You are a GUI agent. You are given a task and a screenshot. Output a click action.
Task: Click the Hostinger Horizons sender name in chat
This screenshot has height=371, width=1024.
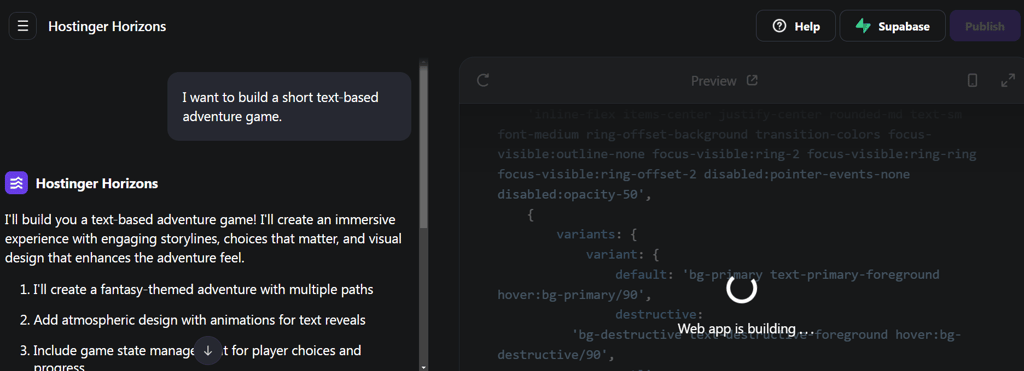tap(97, 184)
